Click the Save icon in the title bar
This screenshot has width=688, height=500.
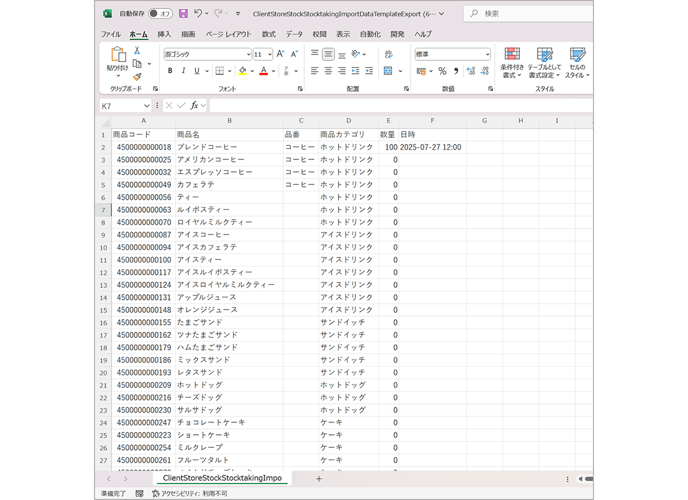pos(183,14)
